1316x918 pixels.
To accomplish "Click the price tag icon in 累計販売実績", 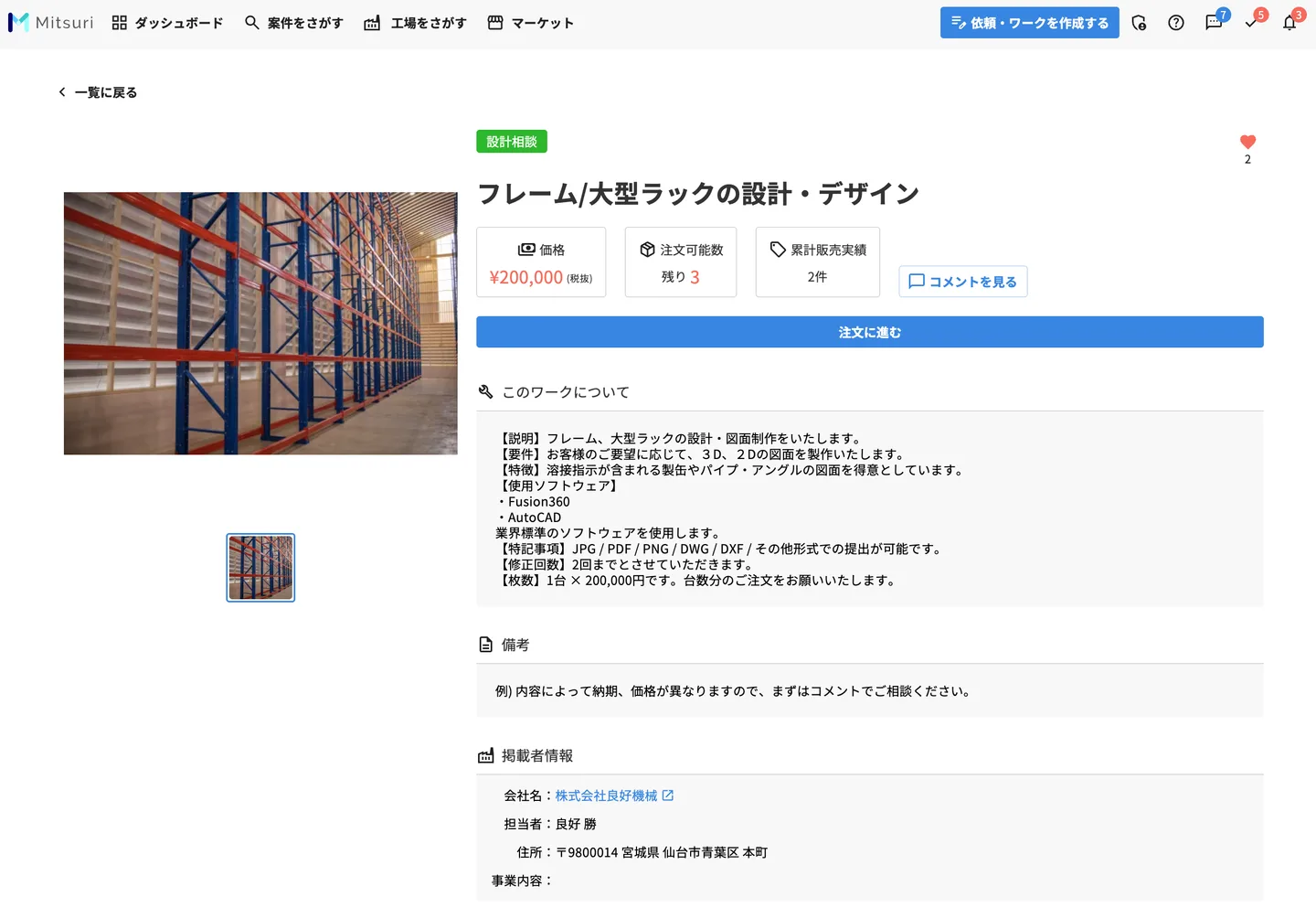I will point(778,250).
